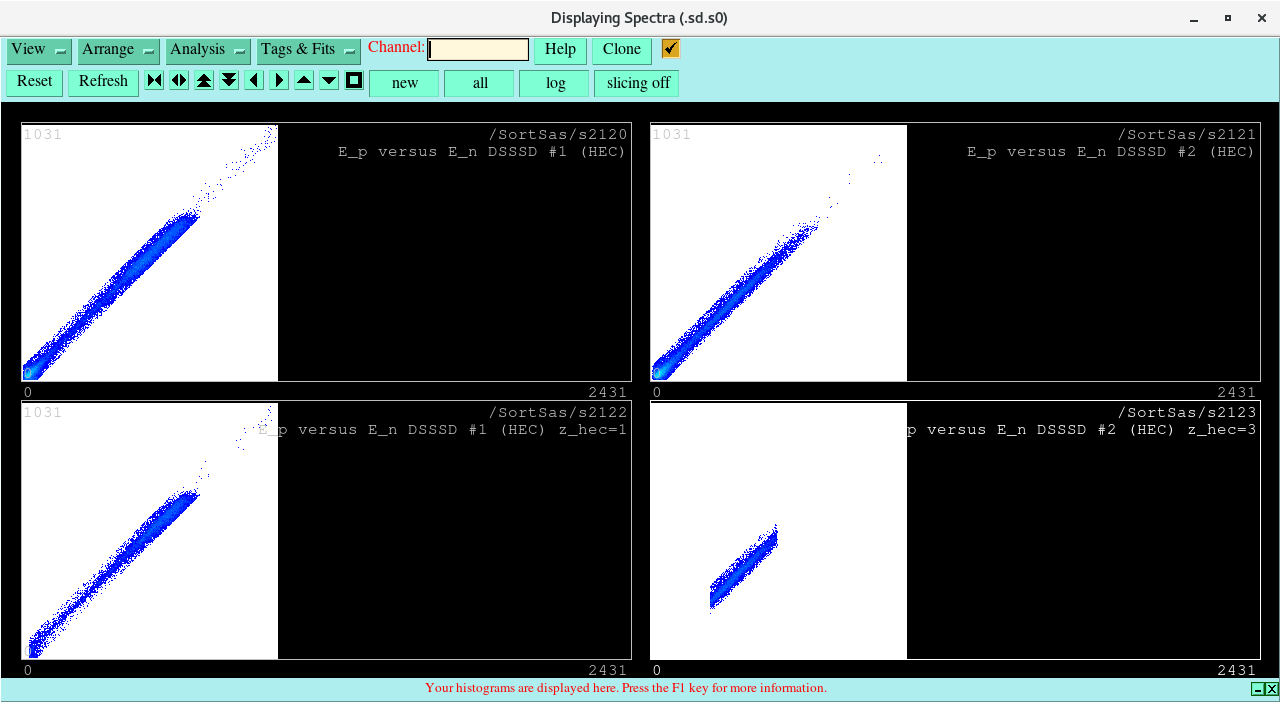This screenshot has height=702, width=1280.
Task: Click the single down arrow icon
Action: [x=329, y=81]
